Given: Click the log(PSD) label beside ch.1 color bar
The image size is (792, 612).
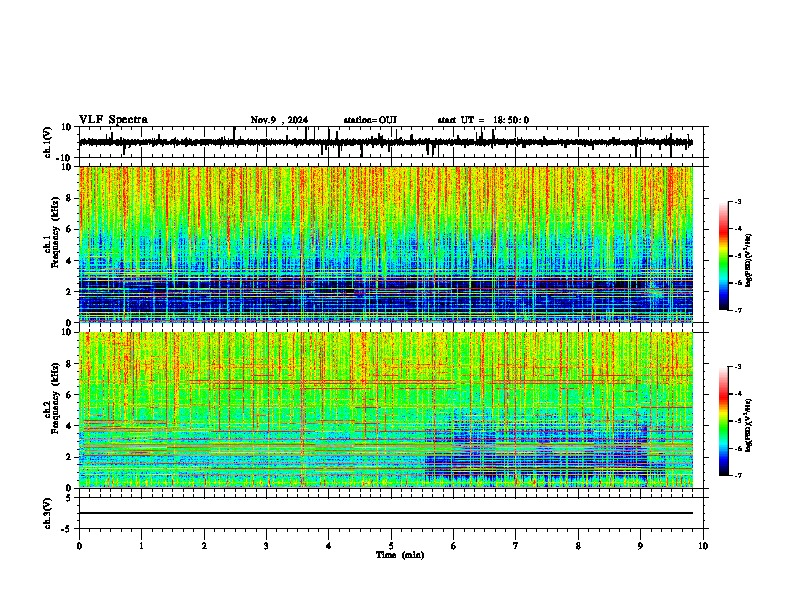Looking at the screenshot, I should pyautogui.click(x=749, y=261).
